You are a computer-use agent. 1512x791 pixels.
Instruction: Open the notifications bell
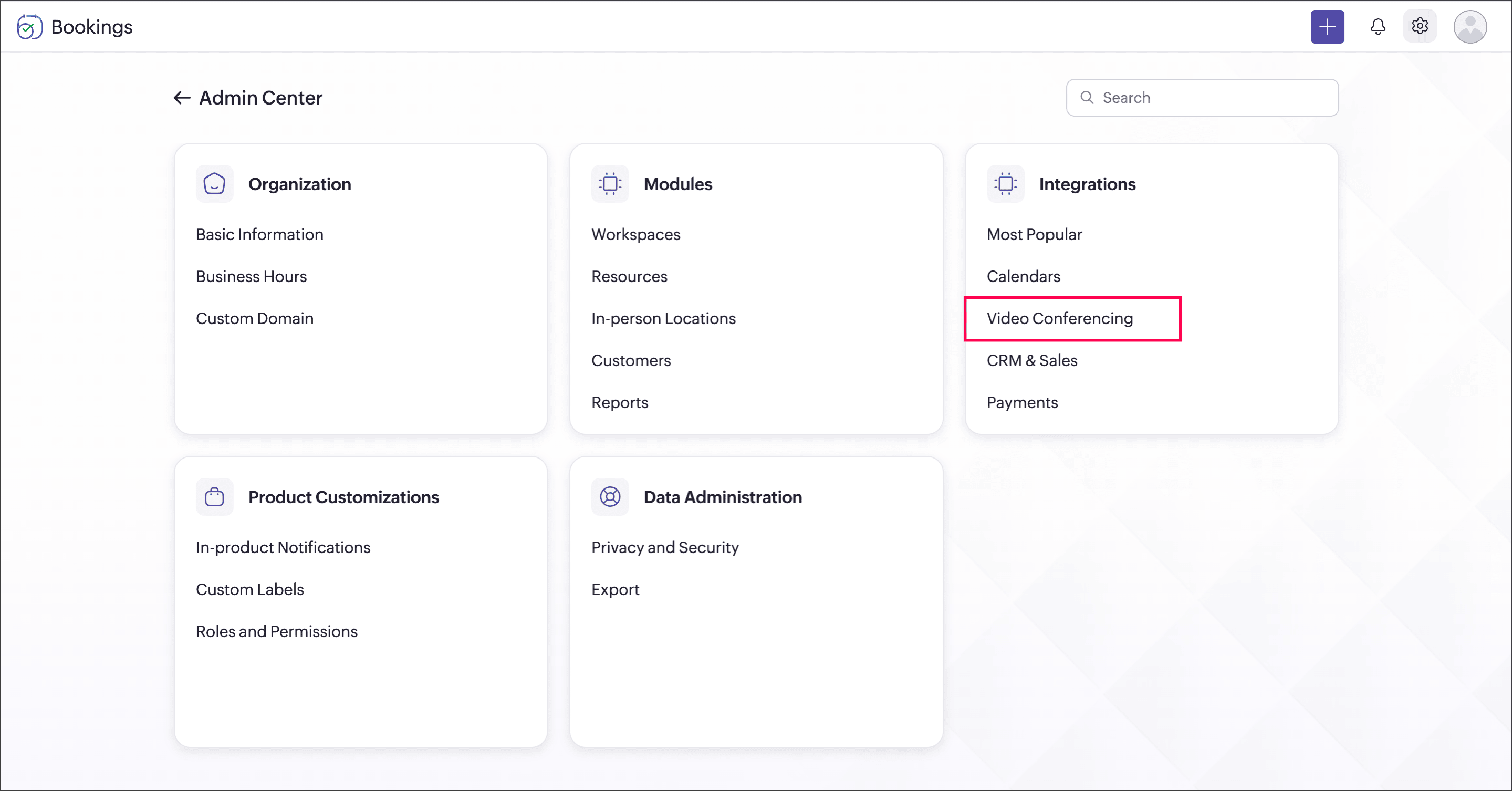1377,27
